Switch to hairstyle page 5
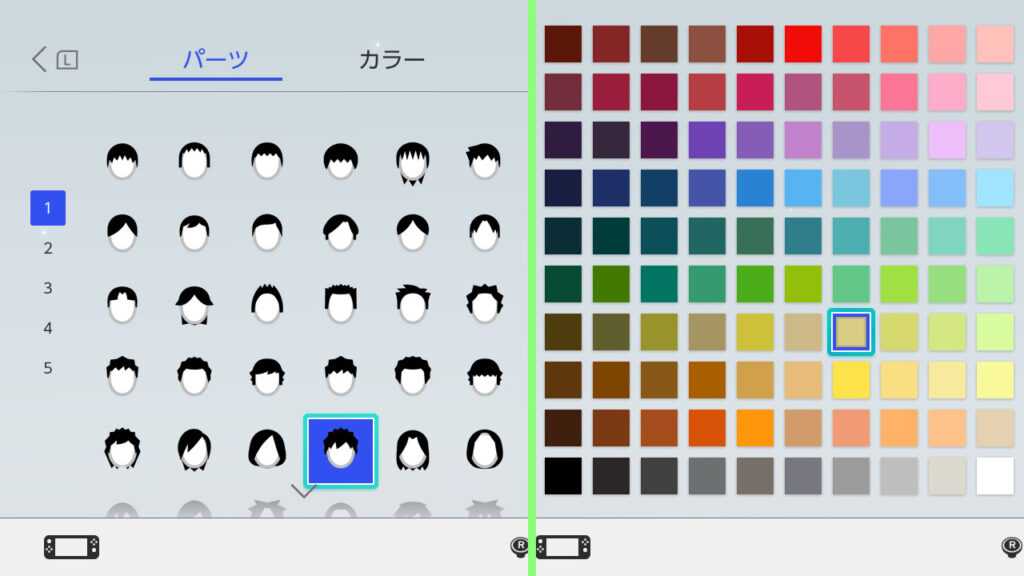Image resolution: width=1024 pixels, height=576 pixels. pos(48,368)
